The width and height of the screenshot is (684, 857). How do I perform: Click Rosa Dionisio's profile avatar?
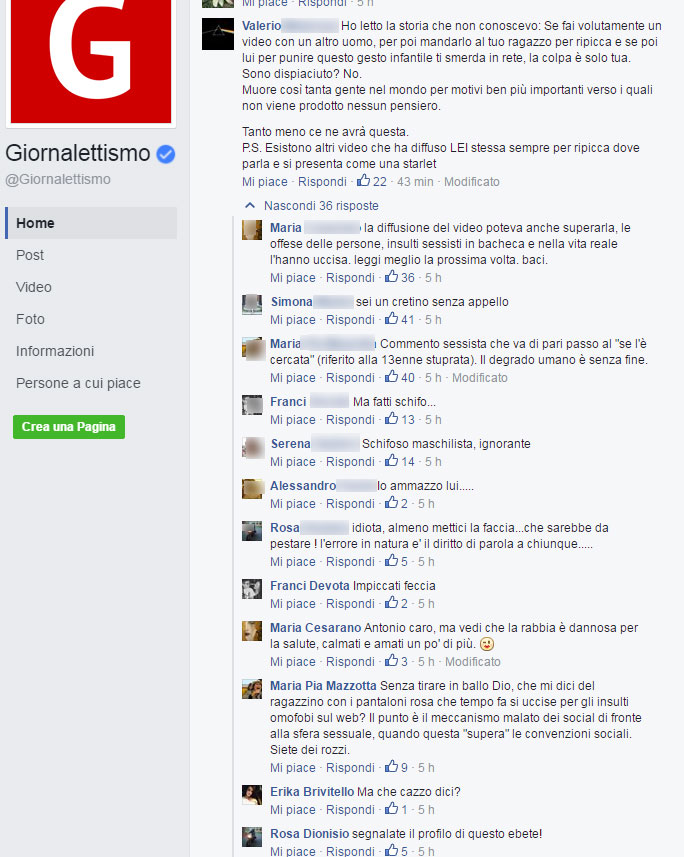tap(252, 837)
